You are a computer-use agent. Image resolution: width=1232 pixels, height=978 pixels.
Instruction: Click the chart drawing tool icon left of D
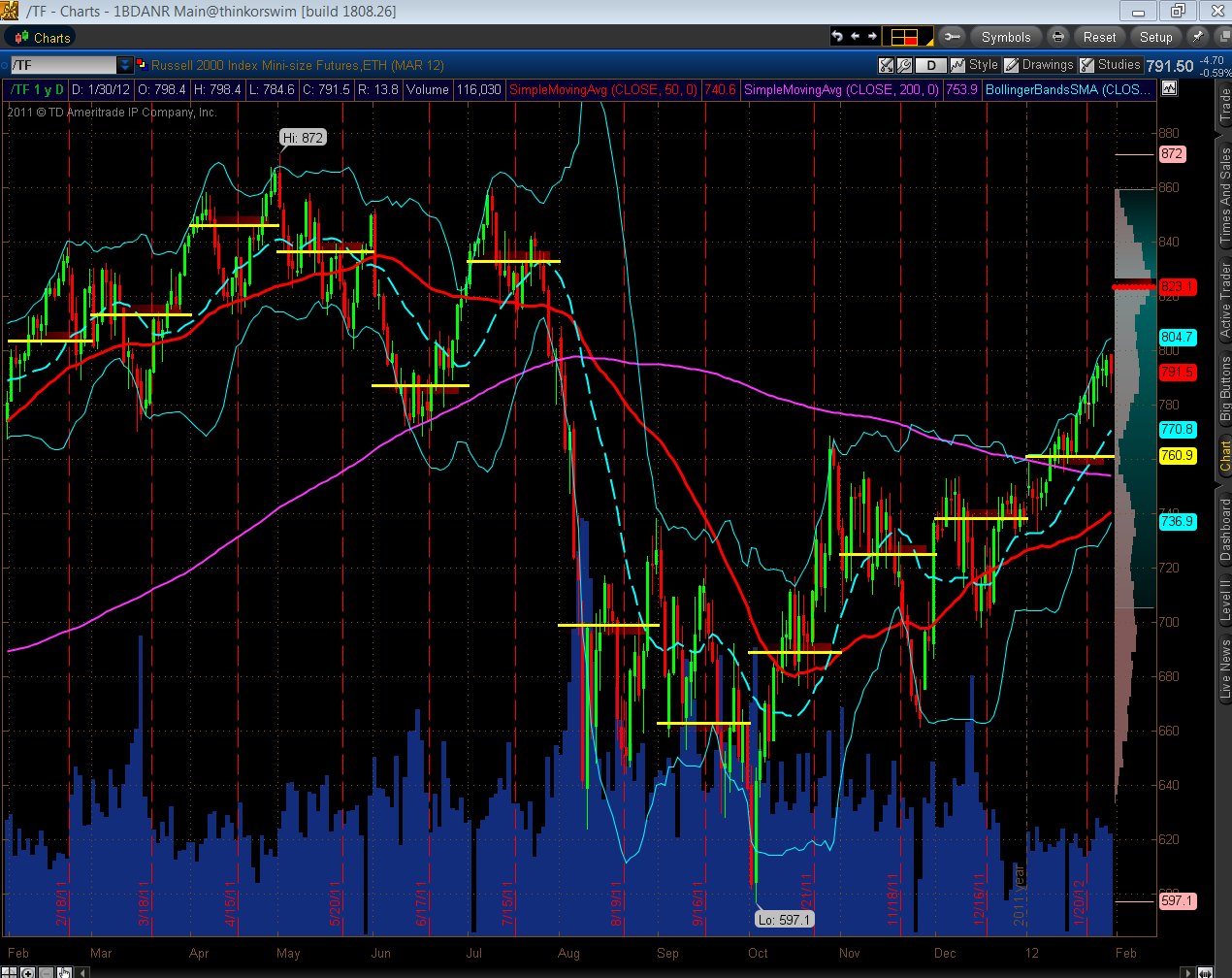(886, 65)
